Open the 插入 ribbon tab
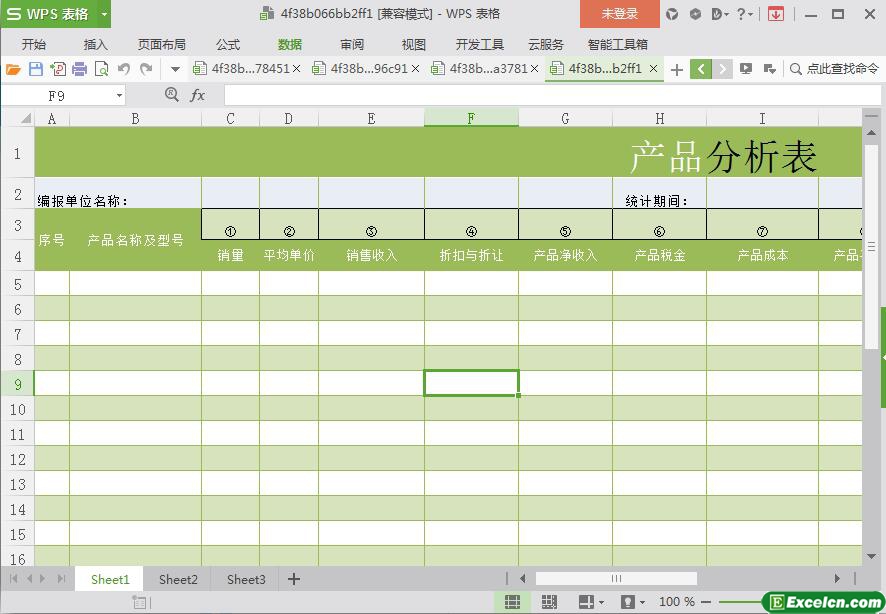886x614 pixels. click(x=96, y=44)
